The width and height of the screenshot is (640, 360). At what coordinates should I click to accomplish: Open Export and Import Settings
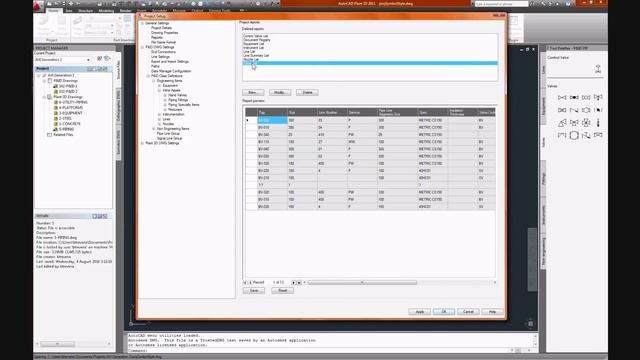tap(170, 62)
